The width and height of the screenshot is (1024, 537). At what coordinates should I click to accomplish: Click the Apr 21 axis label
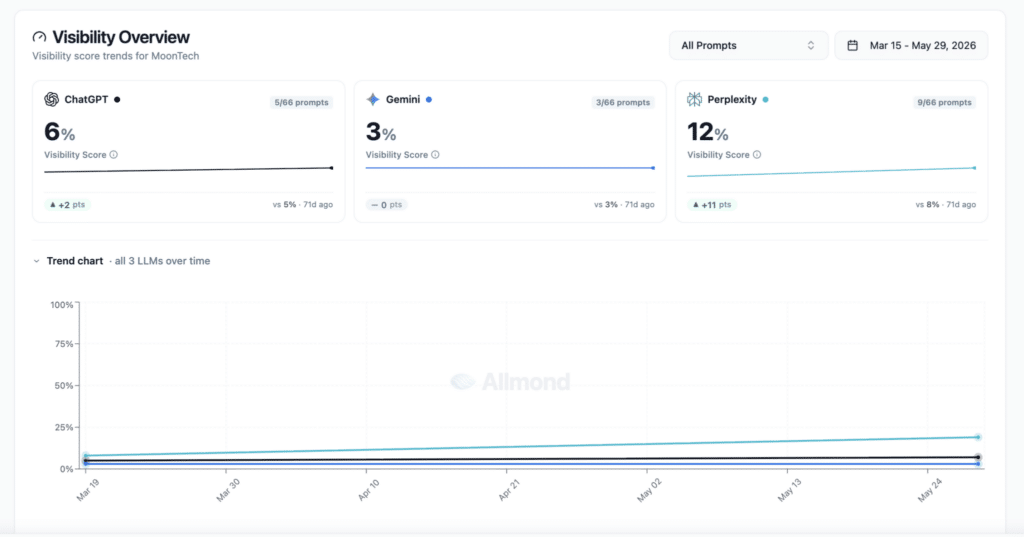[508, 490]
